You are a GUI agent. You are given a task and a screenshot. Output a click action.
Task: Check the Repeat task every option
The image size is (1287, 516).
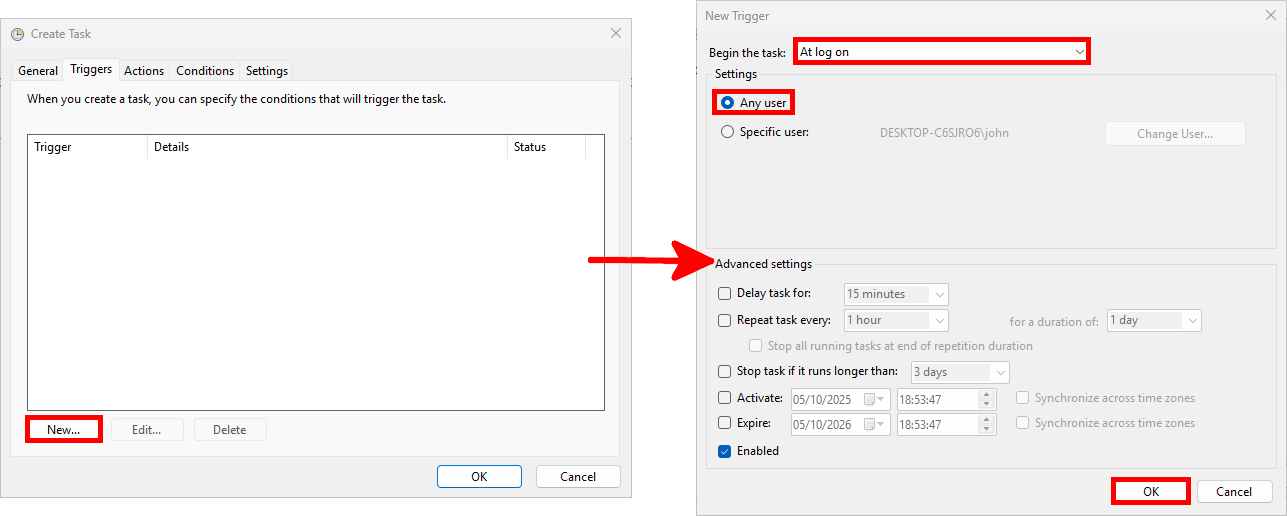pyautogui.click(x=725, y=321)
